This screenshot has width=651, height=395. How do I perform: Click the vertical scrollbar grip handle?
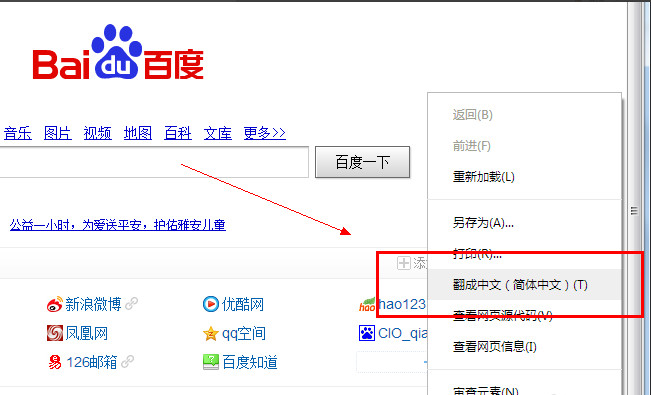click(634, 211)
